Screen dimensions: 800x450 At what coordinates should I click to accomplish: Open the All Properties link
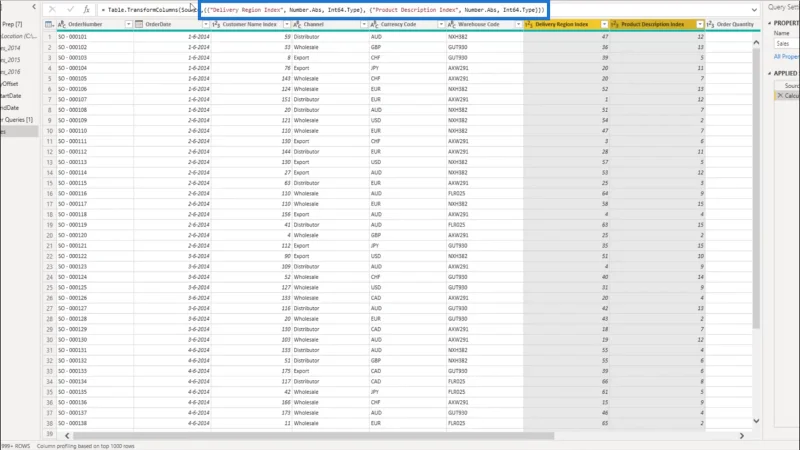coord(786,57)
